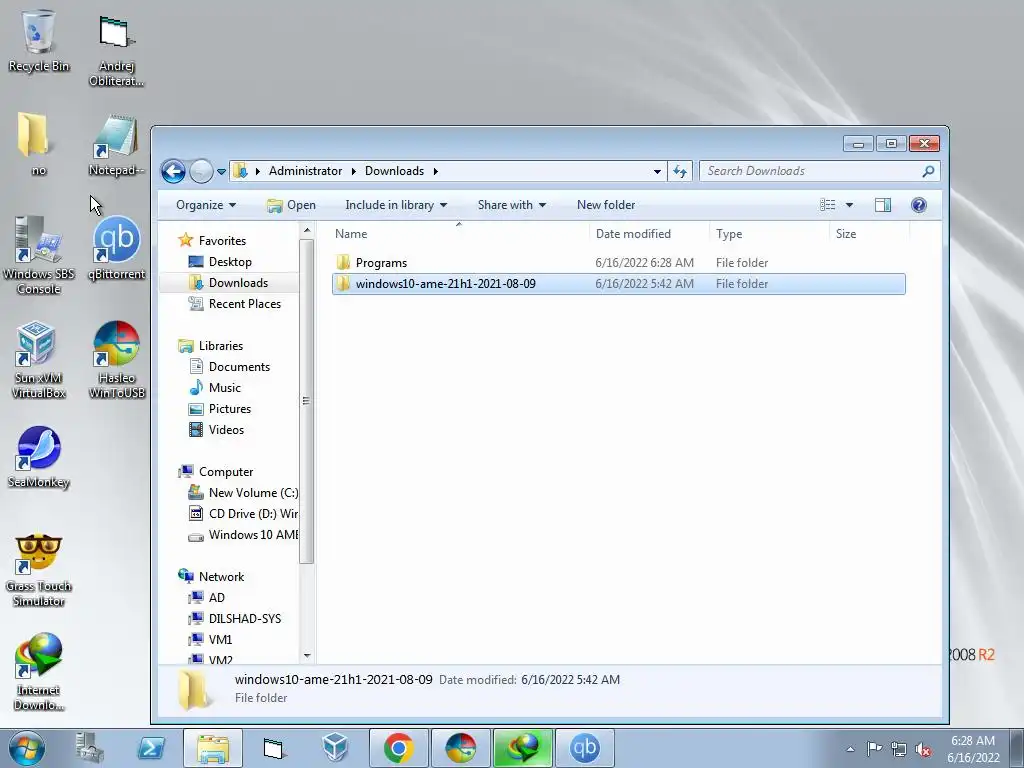Open the Action Center flag icon
The width and height of the screenshot is (1024, 768).
pyautogui.click(x=874, y=749)
